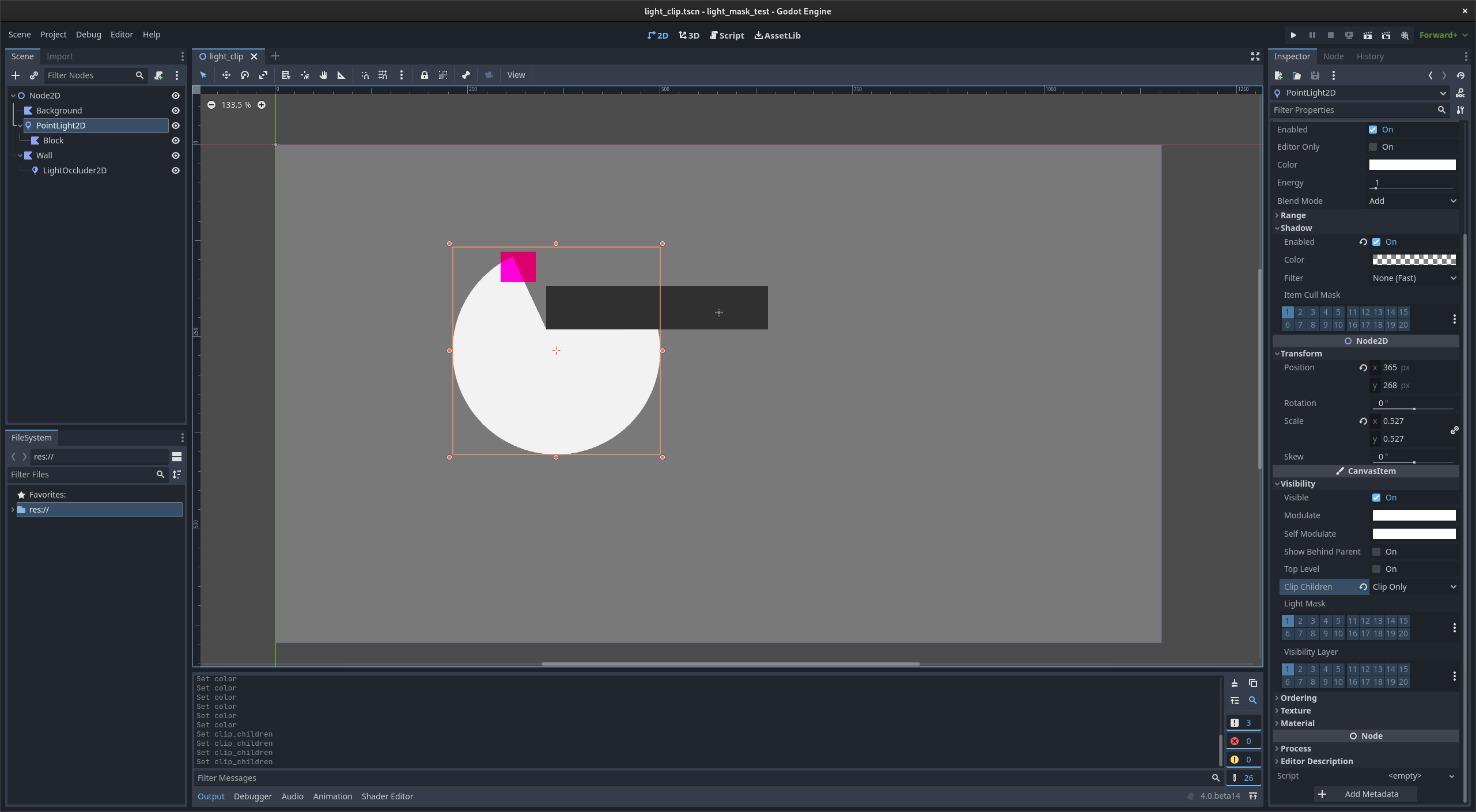The image size is (1476, 812).
Task: Open the Clip Children dropdown
Action: [x=1415, y=586]
